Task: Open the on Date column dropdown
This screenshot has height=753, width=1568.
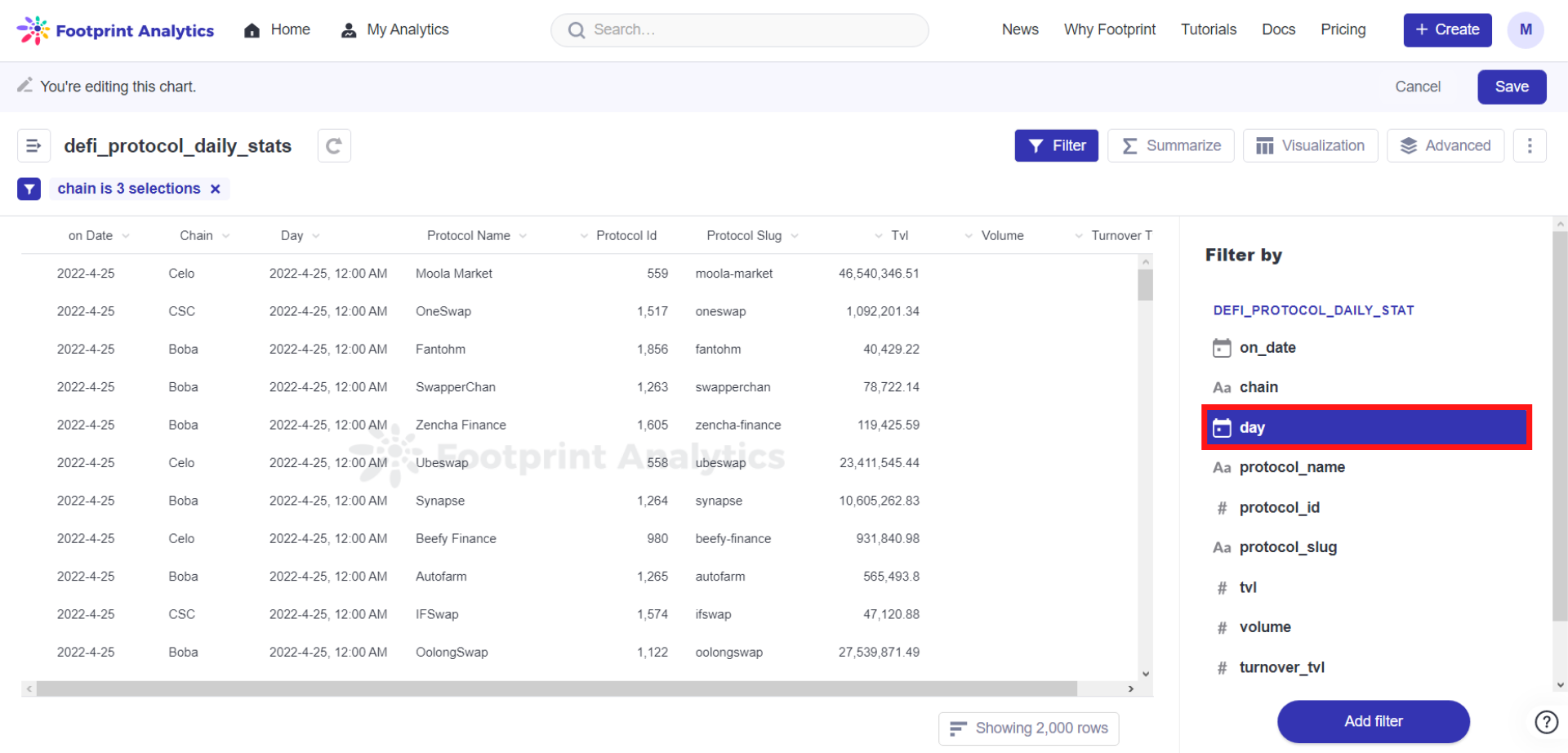Action: pos(126,236)
